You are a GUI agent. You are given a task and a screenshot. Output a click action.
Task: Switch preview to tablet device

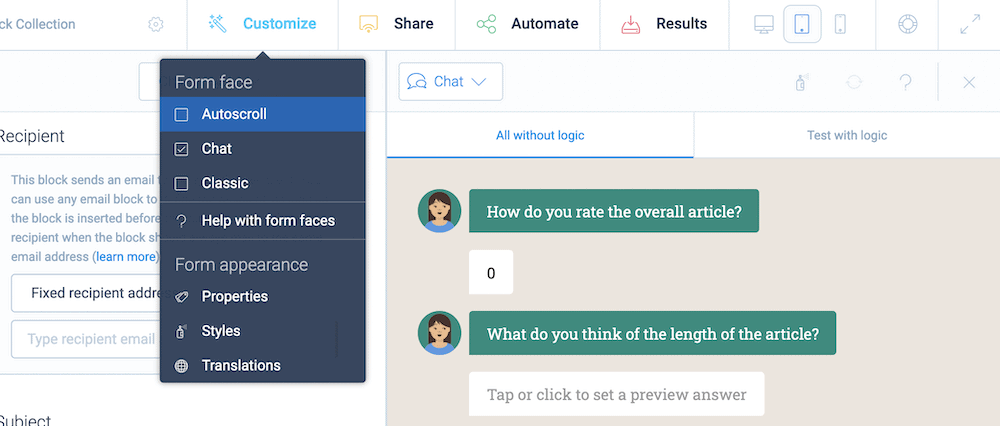[802, 24]
